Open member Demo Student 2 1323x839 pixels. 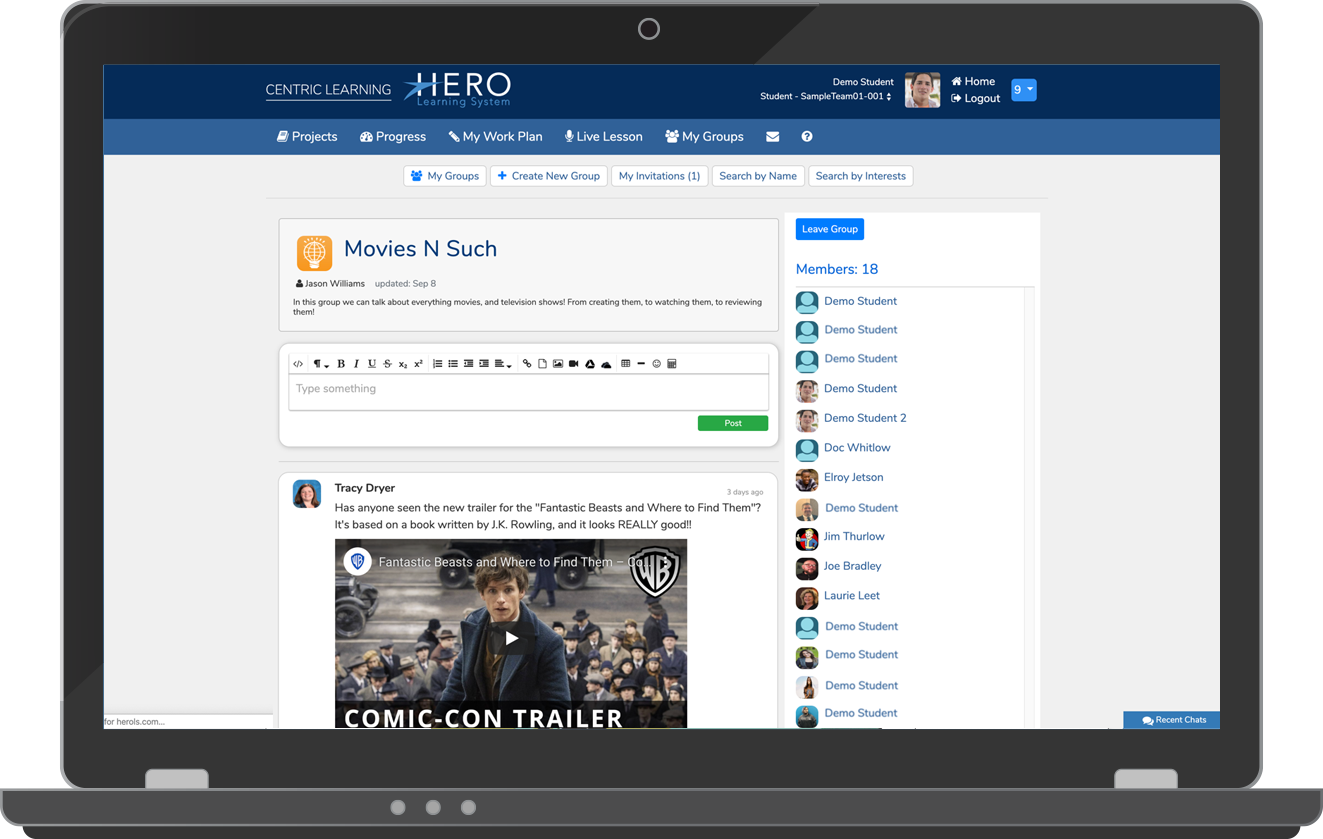click(865, 418)
